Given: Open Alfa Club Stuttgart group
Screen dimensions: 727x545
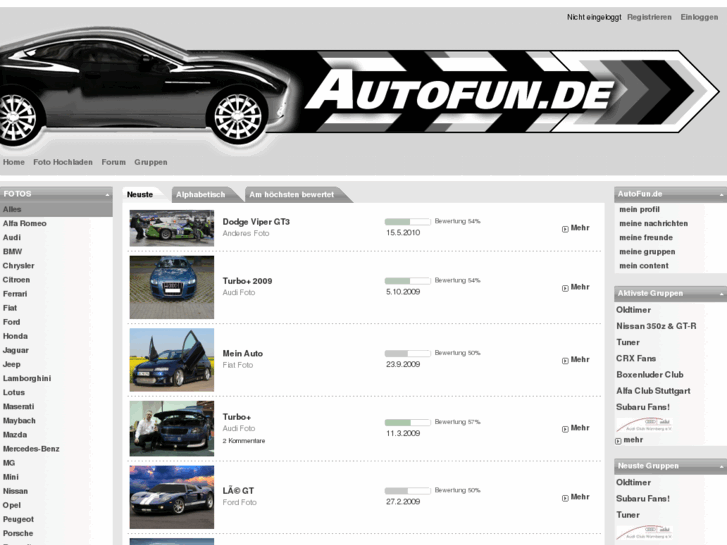Looking at the screenshot, I should (x=653, y=391).
